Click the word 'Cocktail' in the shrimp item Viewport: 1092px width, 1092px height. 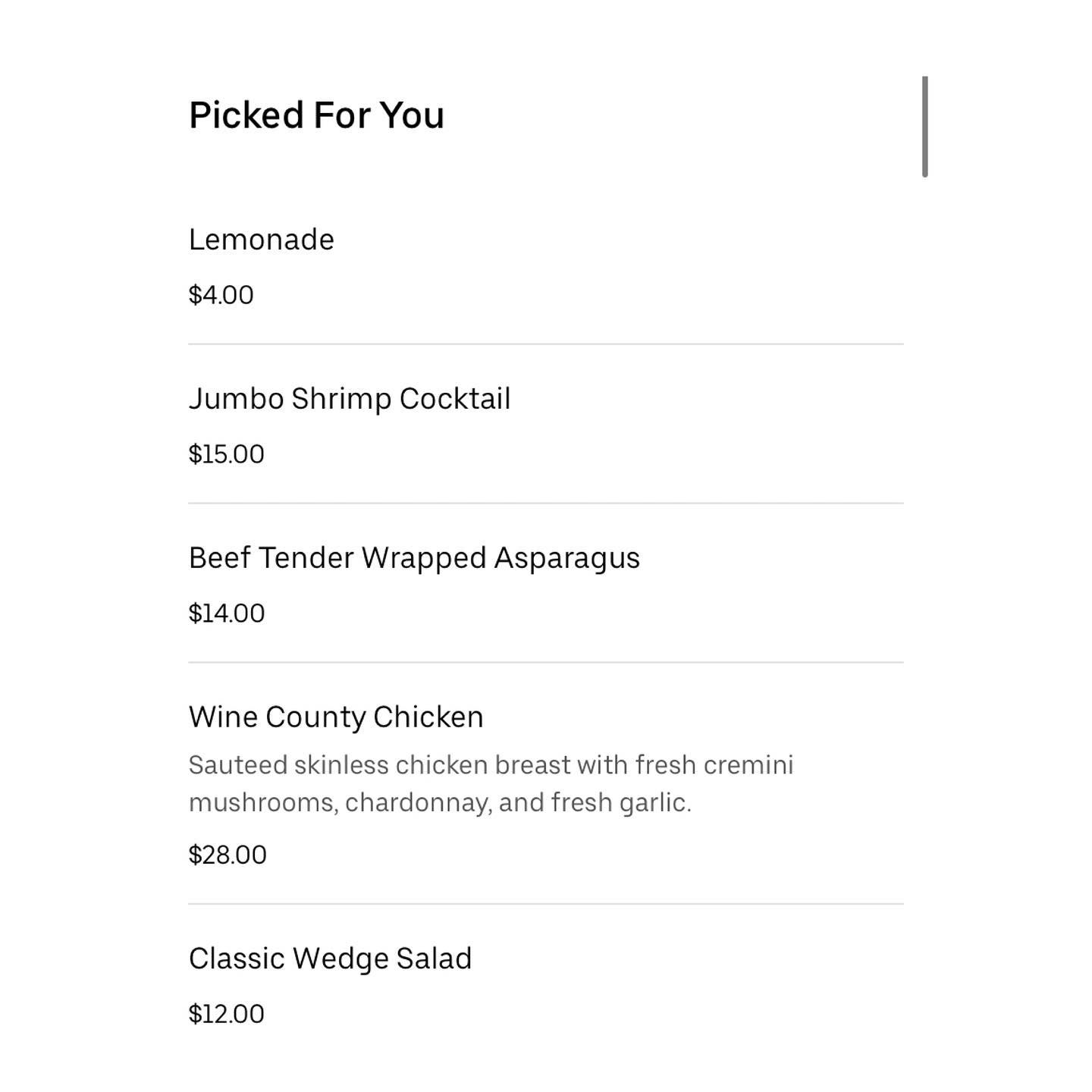coord(455,399)
